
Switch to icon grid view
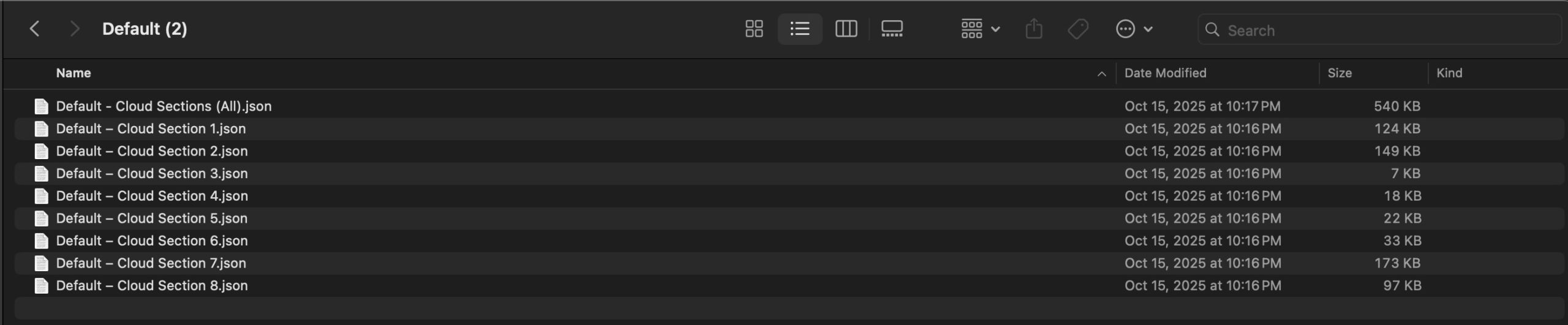tap(754, 29)
